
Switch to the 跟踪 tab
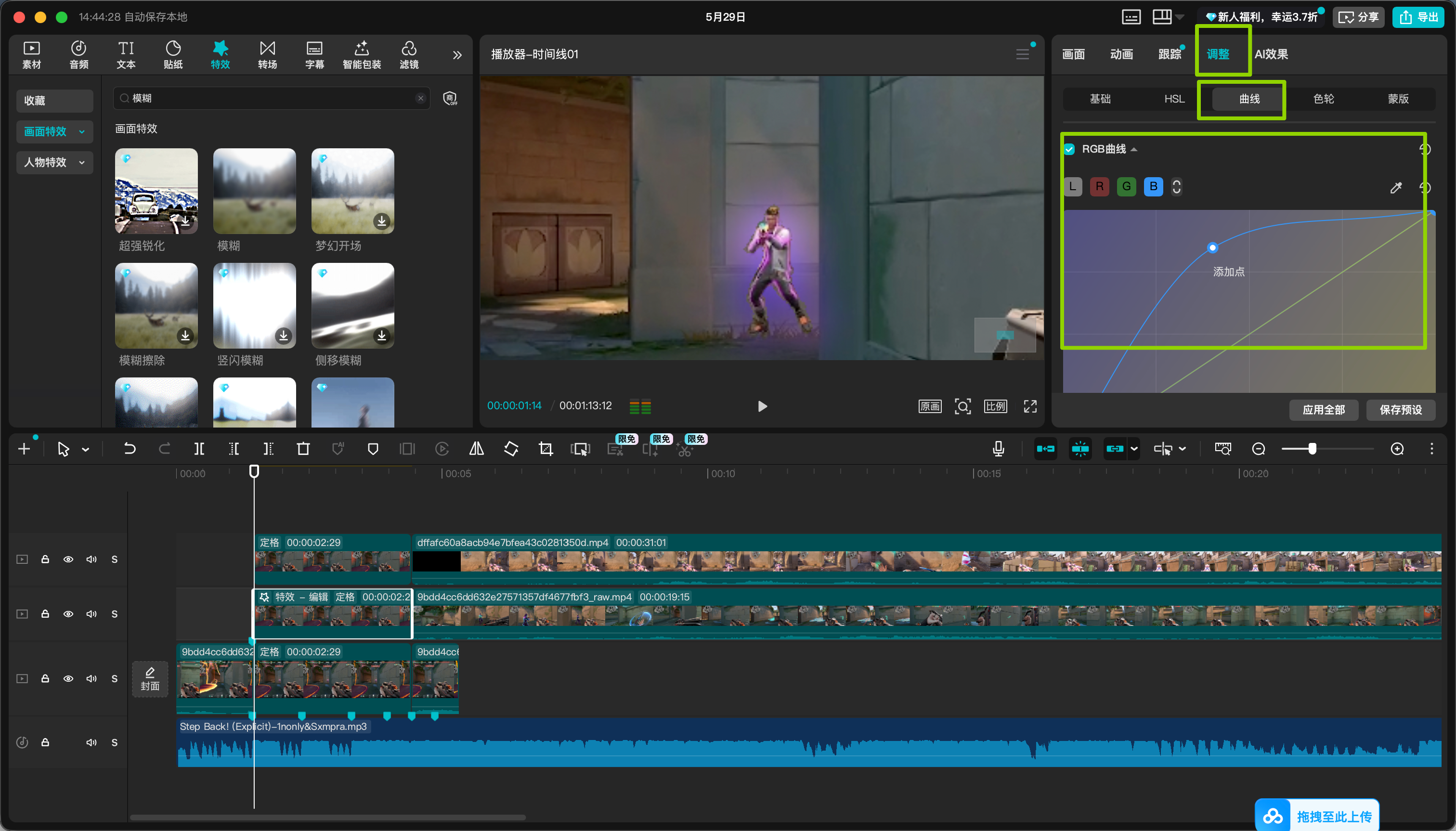point(1170,54)
